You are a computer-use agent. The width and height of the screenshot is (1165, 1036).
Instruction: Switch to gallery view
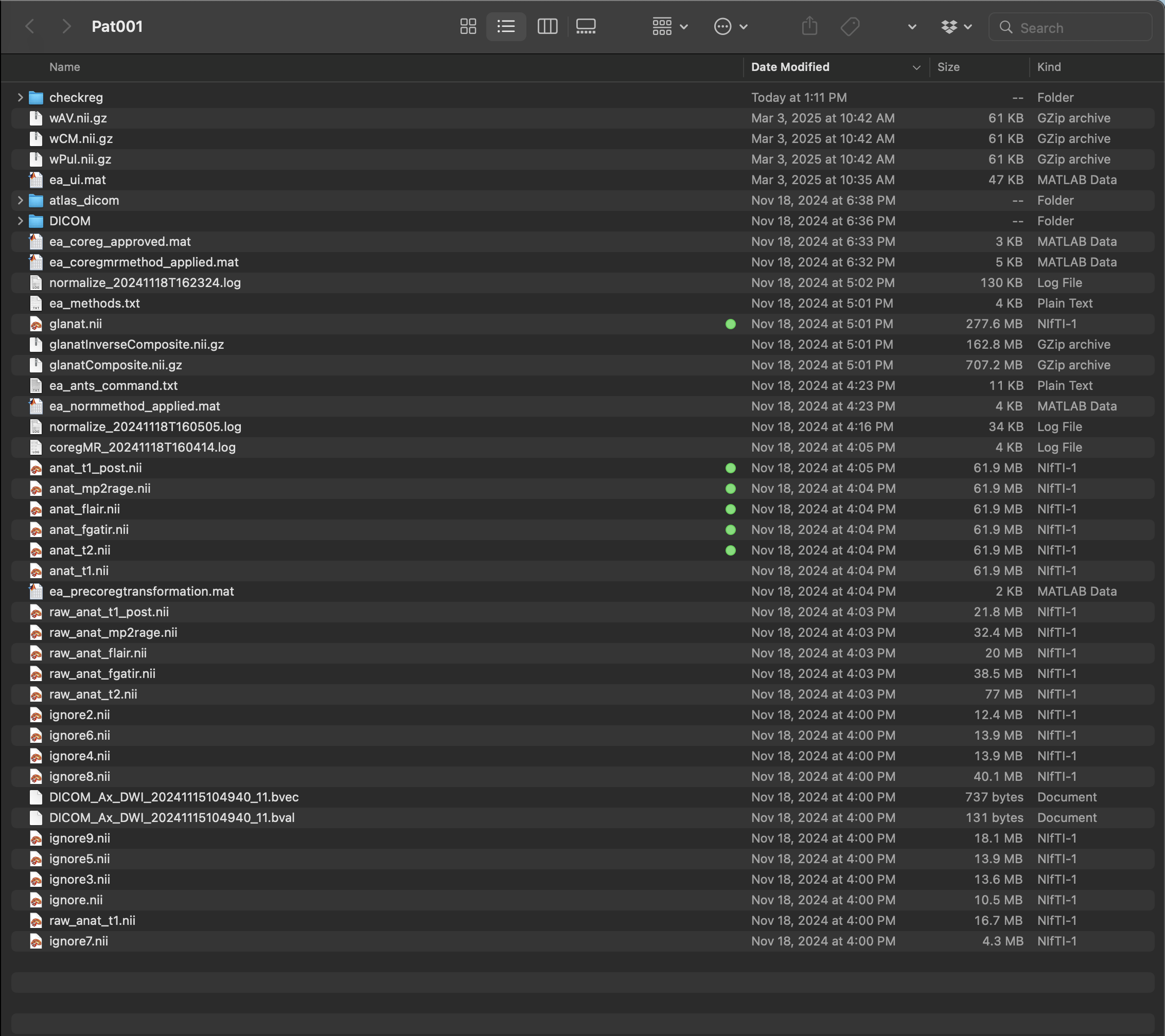[x=586, y=26]
